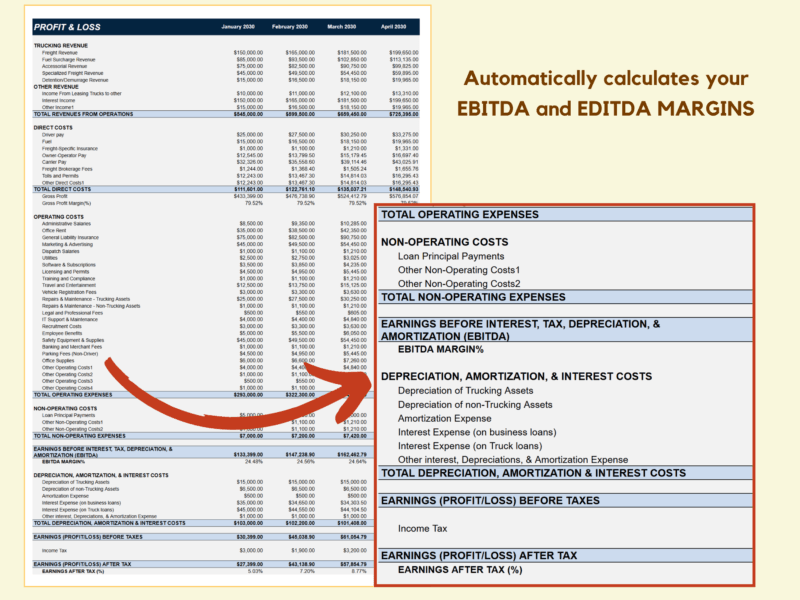Click the EBITDA and EDITDA MARGINS headline
Screen dimensions: 800x600
606,109
